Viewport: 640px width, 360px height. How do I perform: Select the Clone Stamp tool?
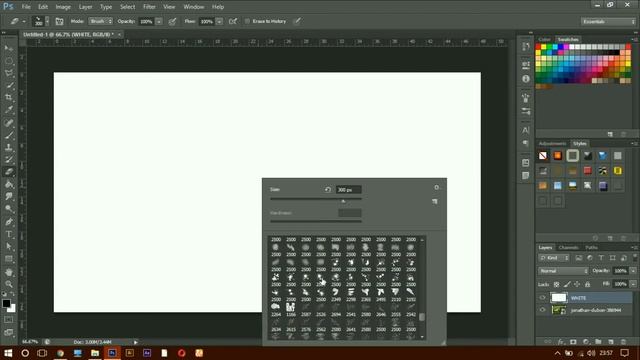point(9,147)
